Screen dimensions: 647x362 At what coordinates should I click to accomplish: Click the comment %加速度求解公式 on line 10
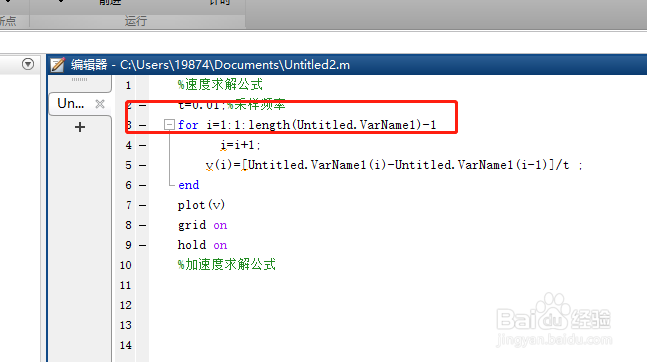[227, 265]
